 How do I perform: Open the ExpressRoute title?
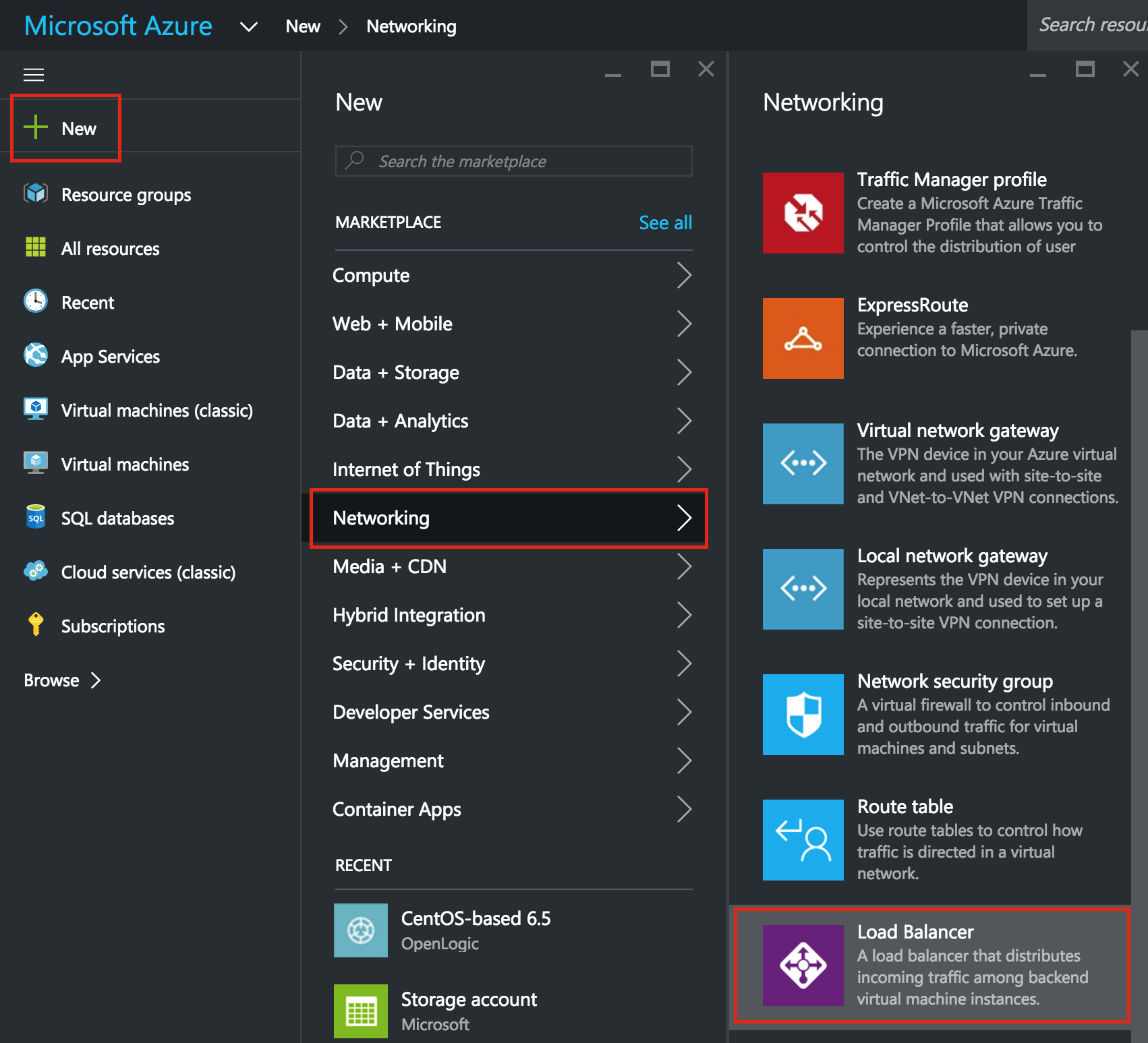pyautogui.click(x=913, y=305)
